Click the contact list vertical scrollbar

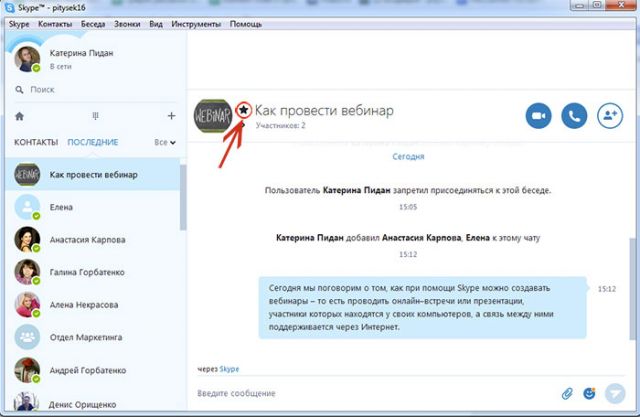181,200
